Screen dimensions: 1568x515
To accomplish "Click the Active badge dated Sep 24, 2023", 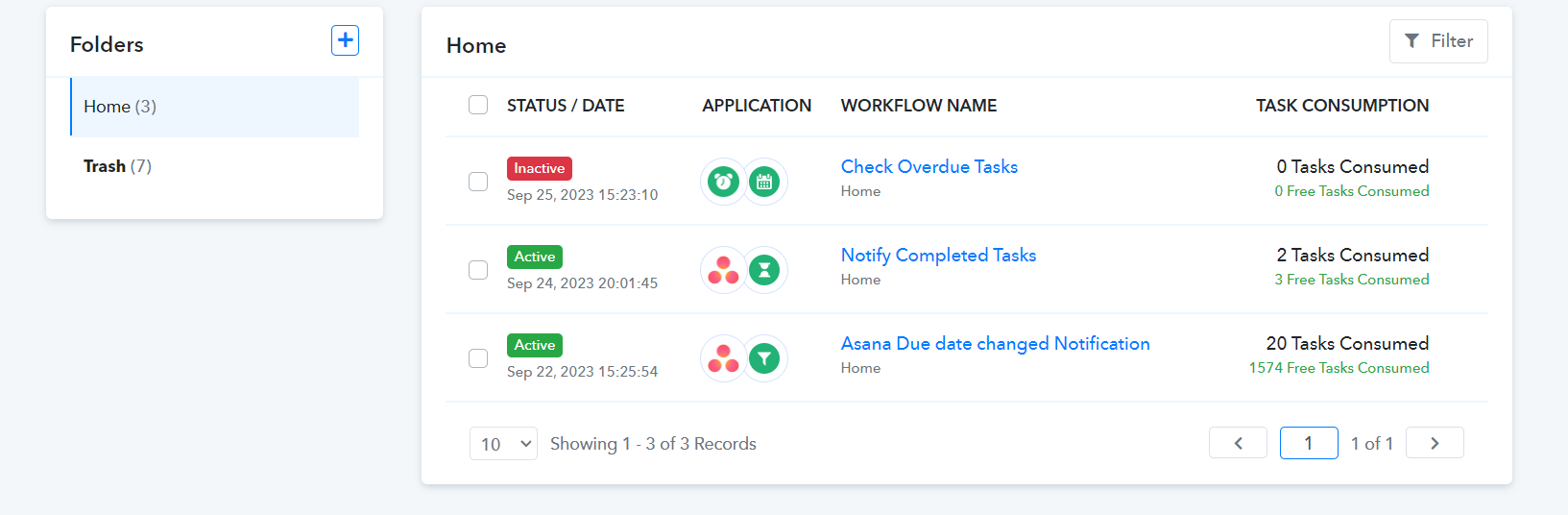I will 535,257.
